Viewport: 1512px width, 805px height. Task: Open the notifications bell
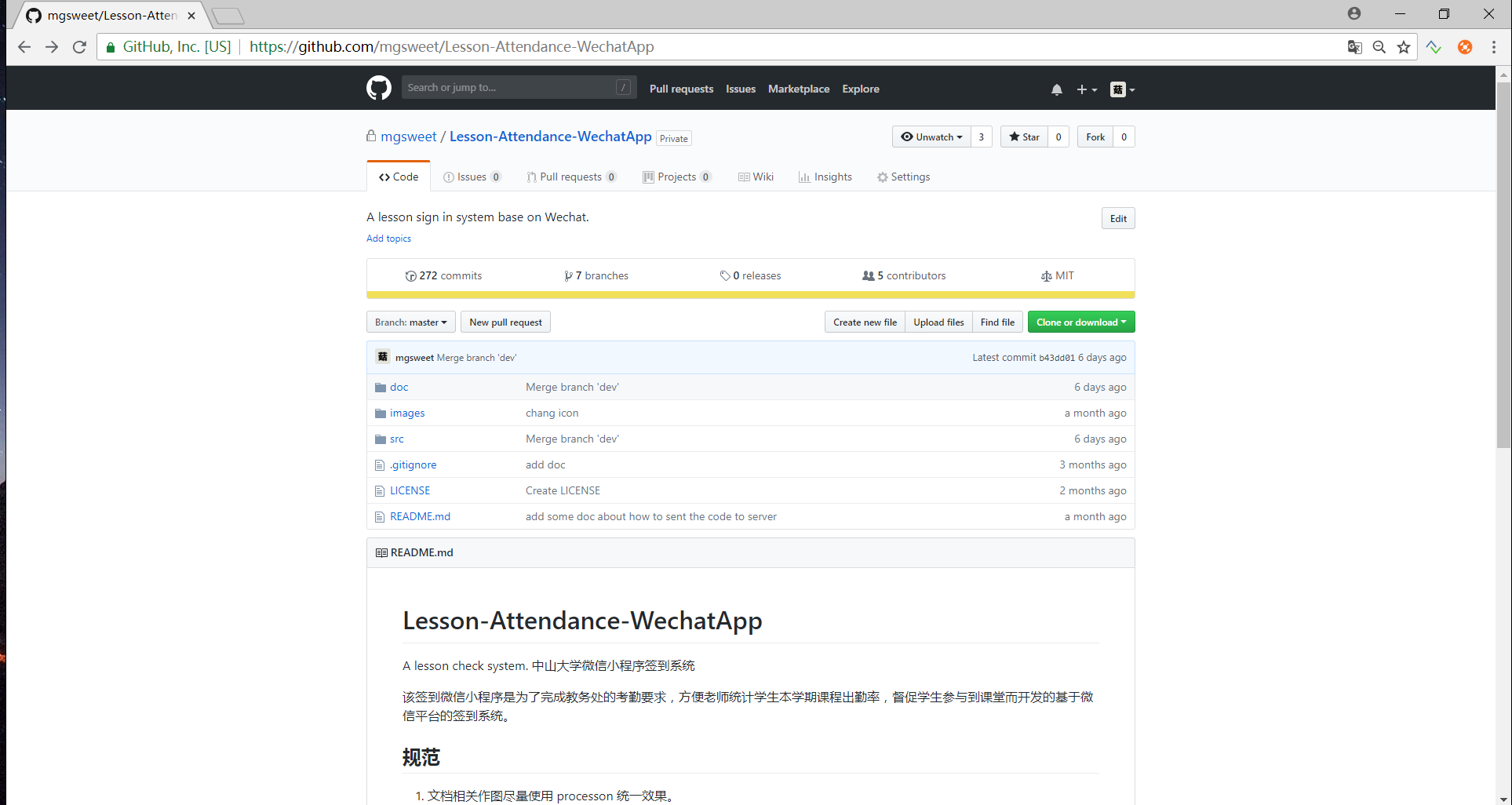(1057, 89)
